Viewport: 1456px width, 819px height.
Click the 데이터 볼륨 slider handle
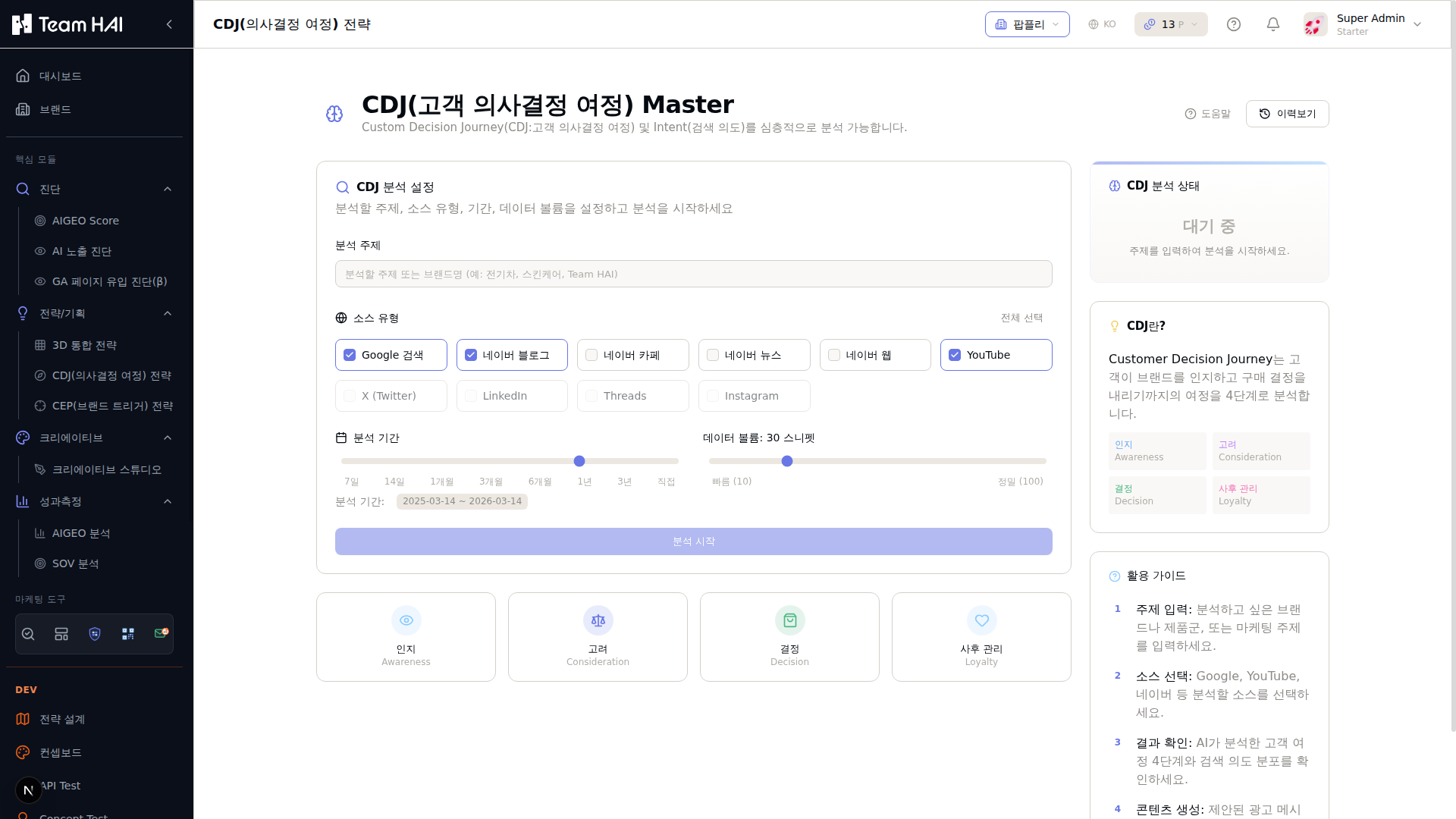click(x=787, y=461)
